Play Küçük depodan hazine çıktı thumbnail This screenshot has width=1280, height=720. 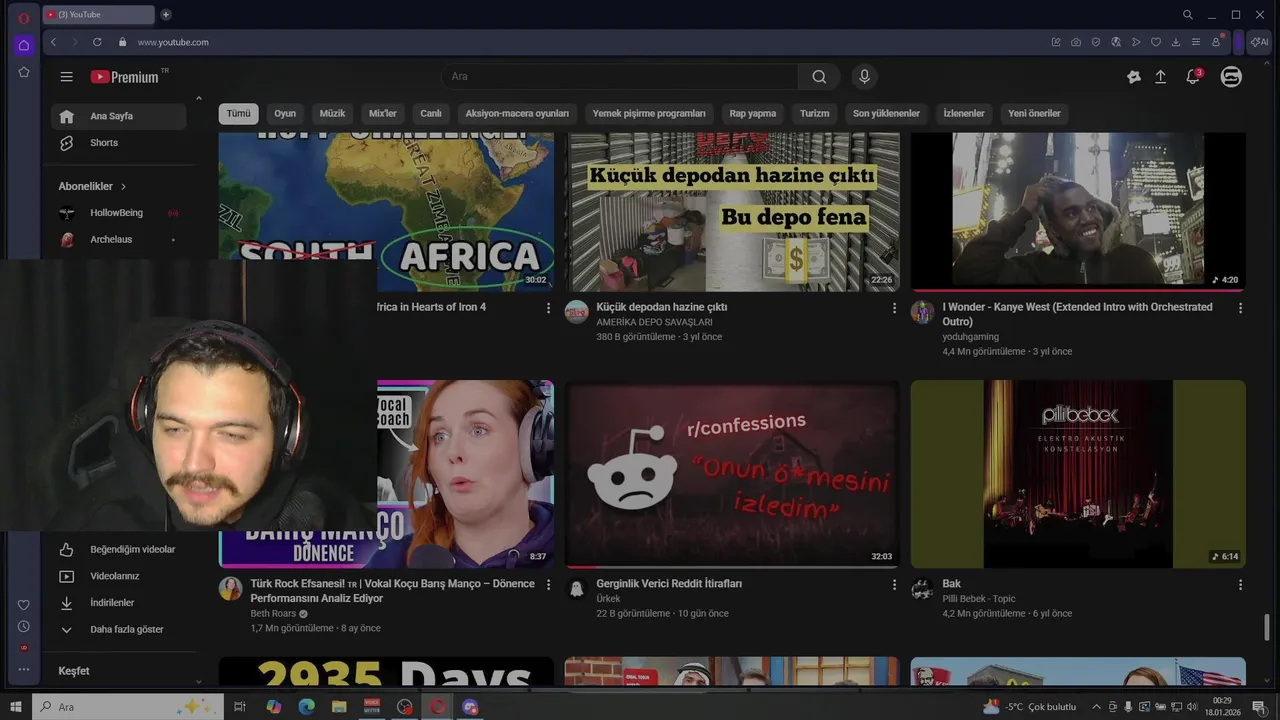click(x=732, y=212)
